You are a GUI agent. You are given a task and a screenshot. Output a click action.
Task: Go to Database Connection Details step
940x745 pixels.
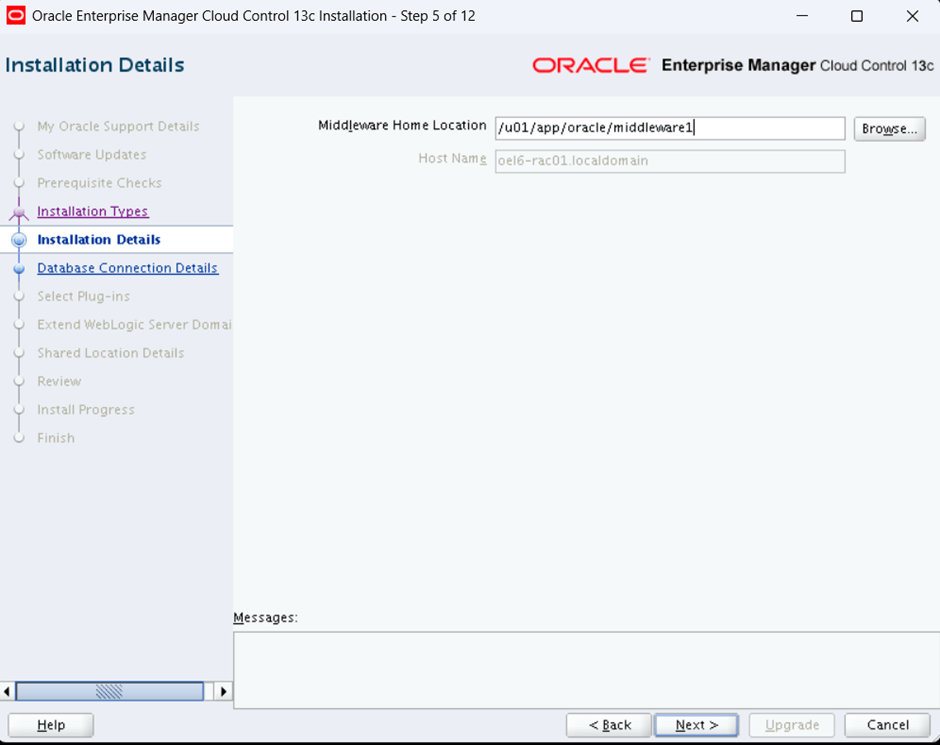[x=127, y=268]
